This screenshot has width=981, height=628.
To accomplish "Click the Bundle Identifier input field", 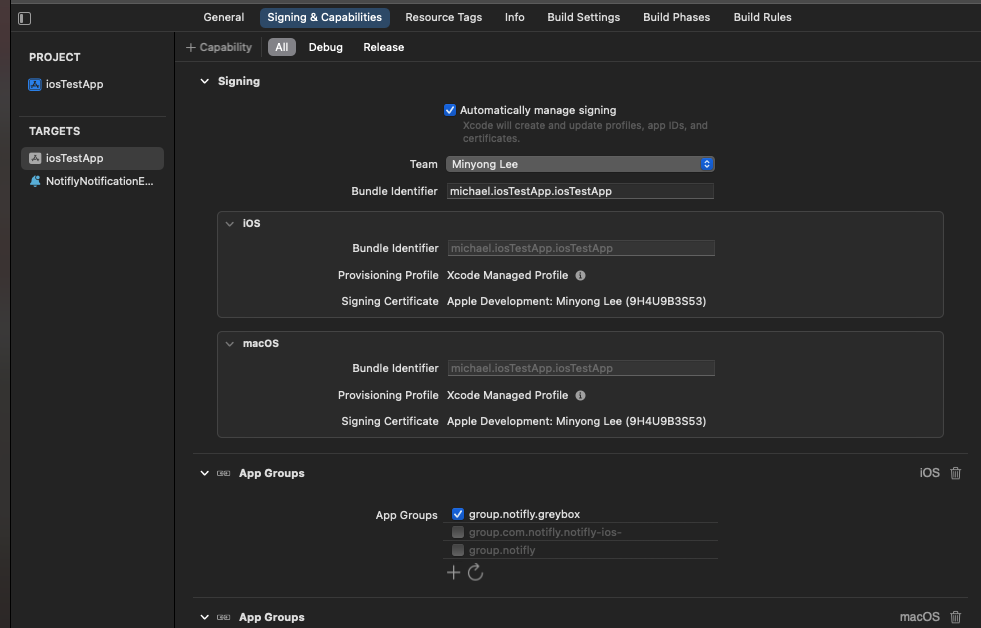I will (x=580, y=191).
